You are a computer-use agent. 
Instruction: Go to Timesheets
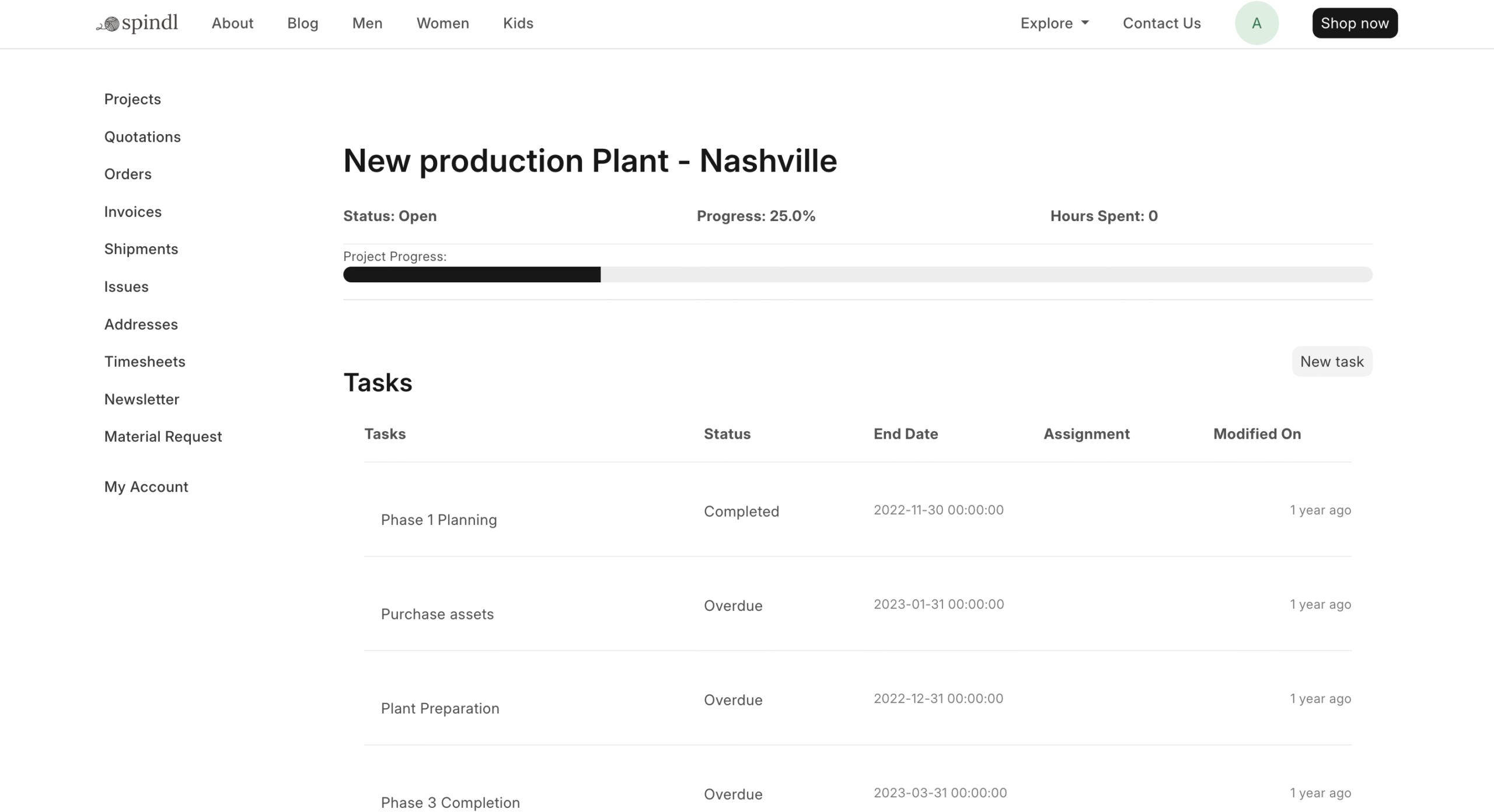(145, 361)
